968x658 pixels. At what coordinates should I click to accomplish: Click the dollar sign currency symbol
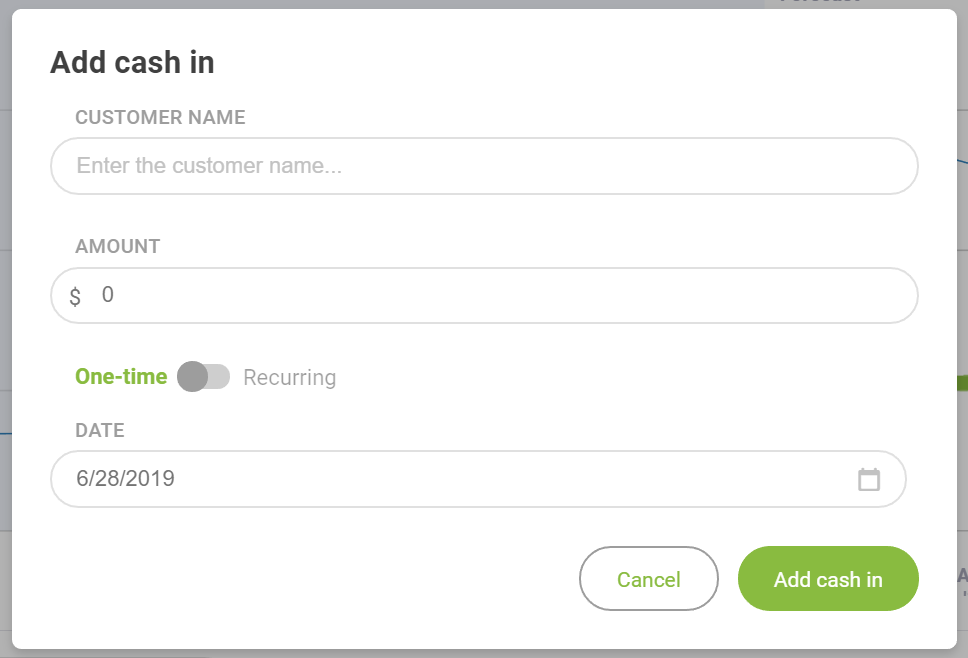pos(75,297)
